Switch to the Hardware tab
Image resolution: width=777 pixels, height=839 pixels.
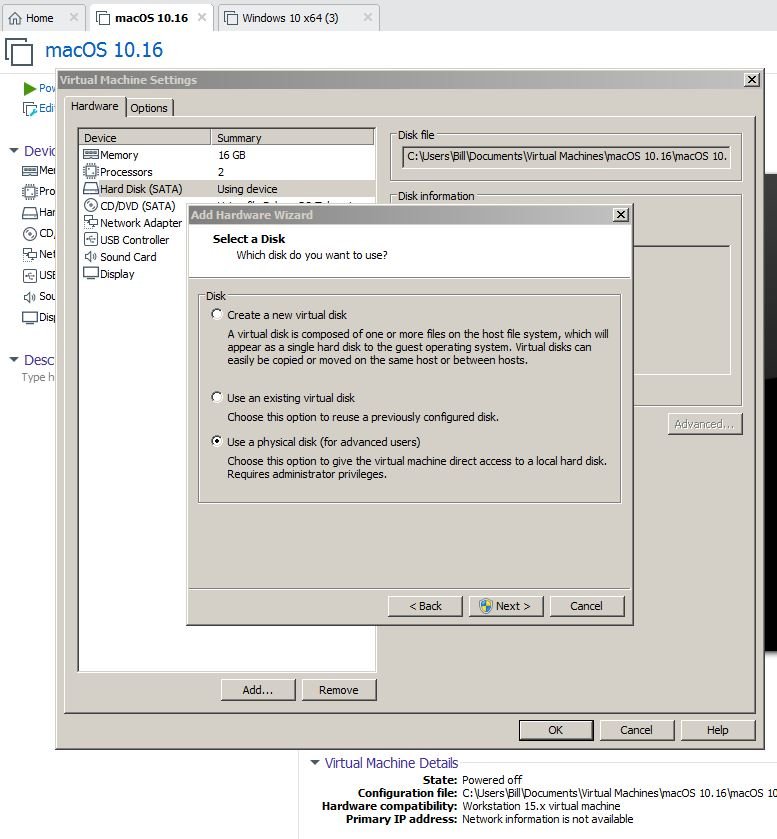95,106
